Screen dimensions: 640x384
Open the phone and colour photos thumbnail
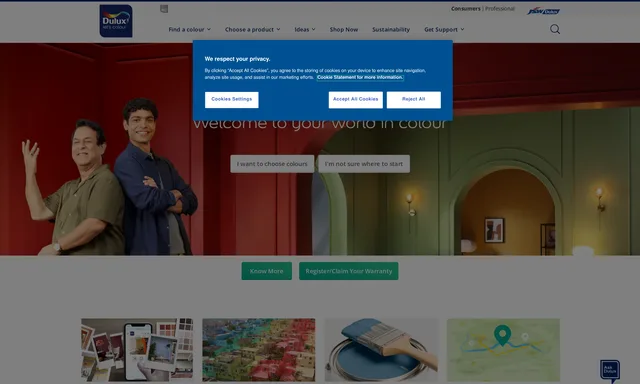pos(137,350)
